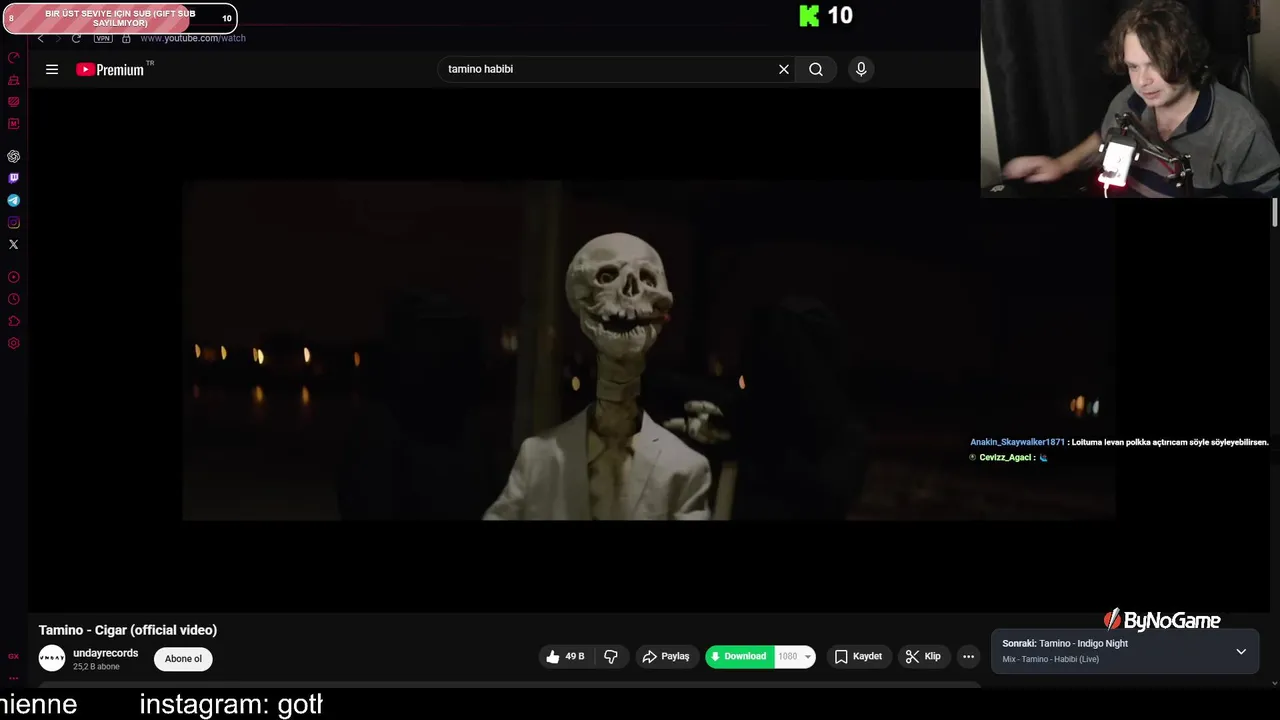Open the YouTube hamburger guide menu

pyautogui.click(x=52, y=69)
